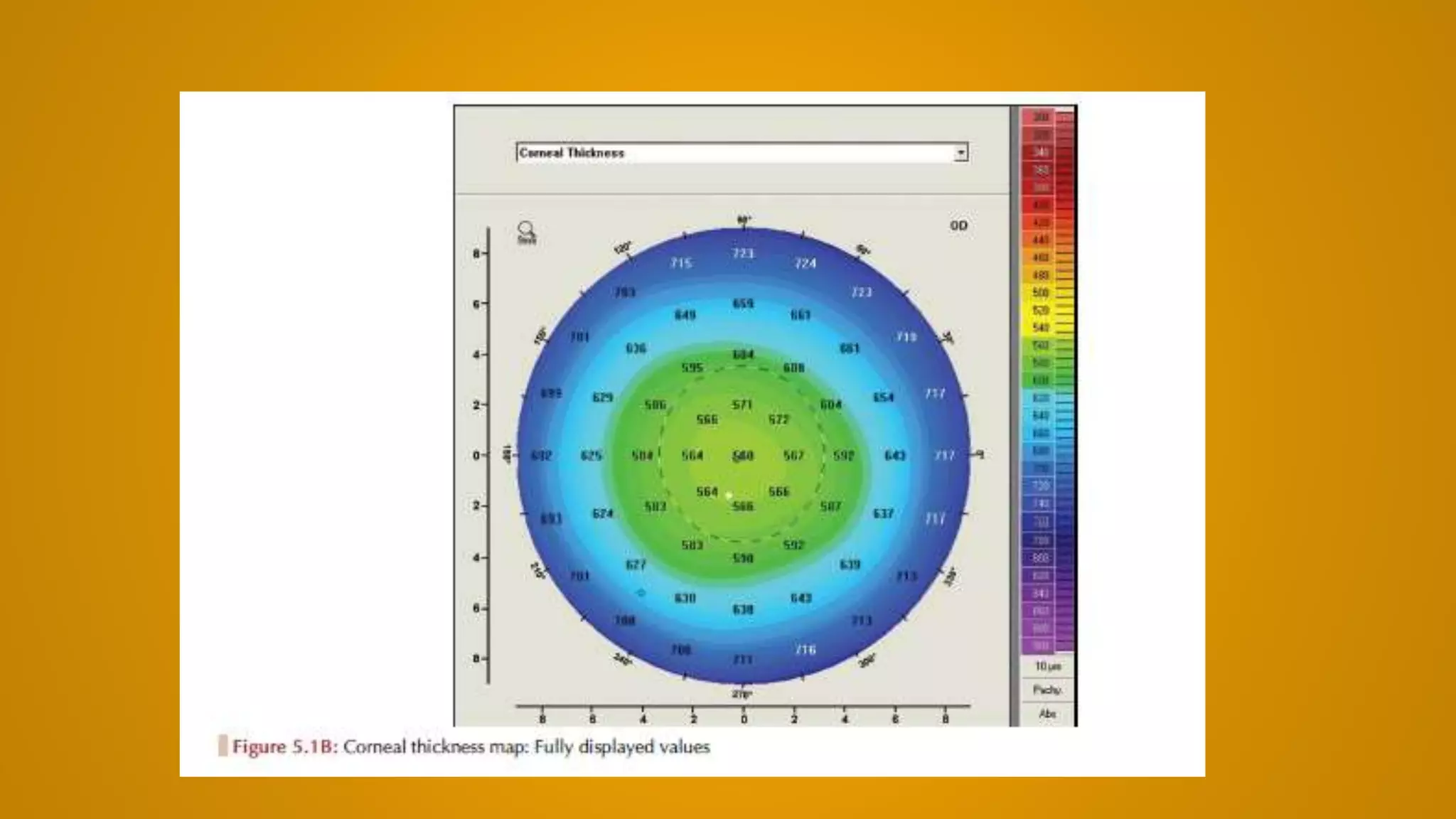Click the 723 thickness value at map top
Screen dimensions: 1456x819
pyautogui.click(x=743, y=254)
